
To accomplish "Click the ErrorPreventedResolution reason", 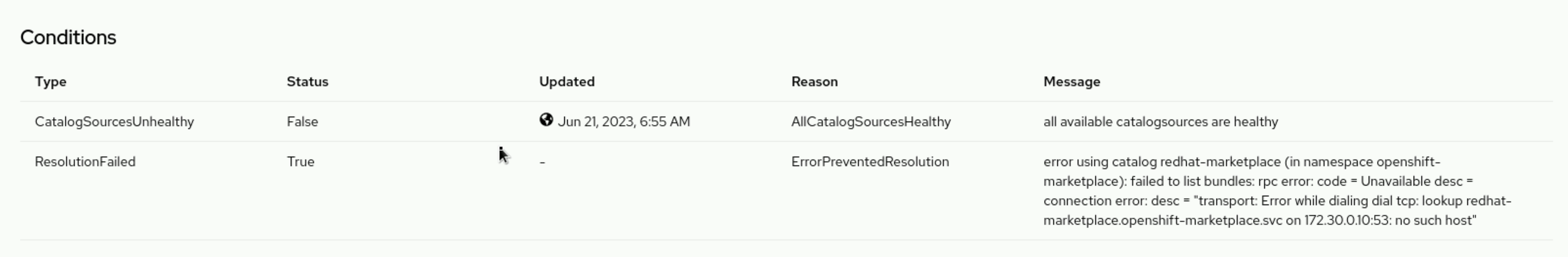I will click(870, 162).
